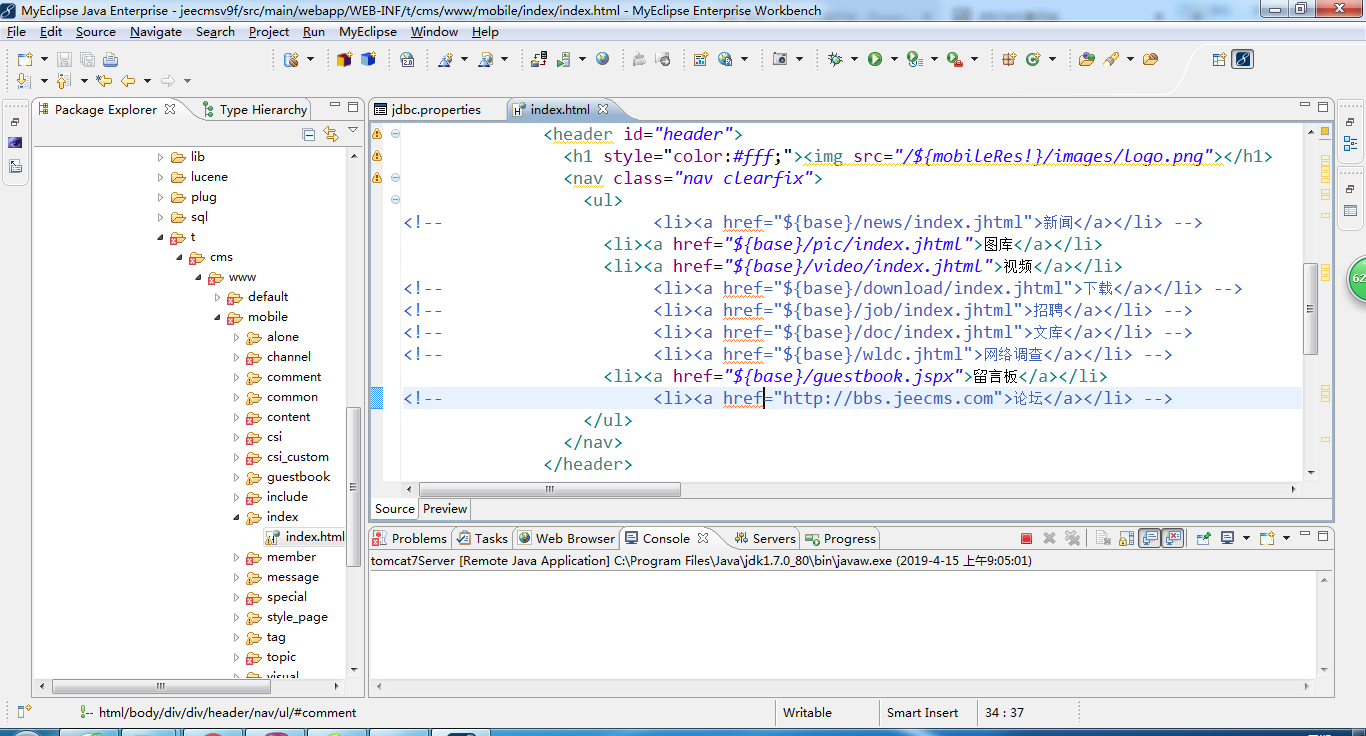The width and height of the screenshot is (1366, 736).
Task: Open the MyEclipse menu
Action: tap(367, 31)
